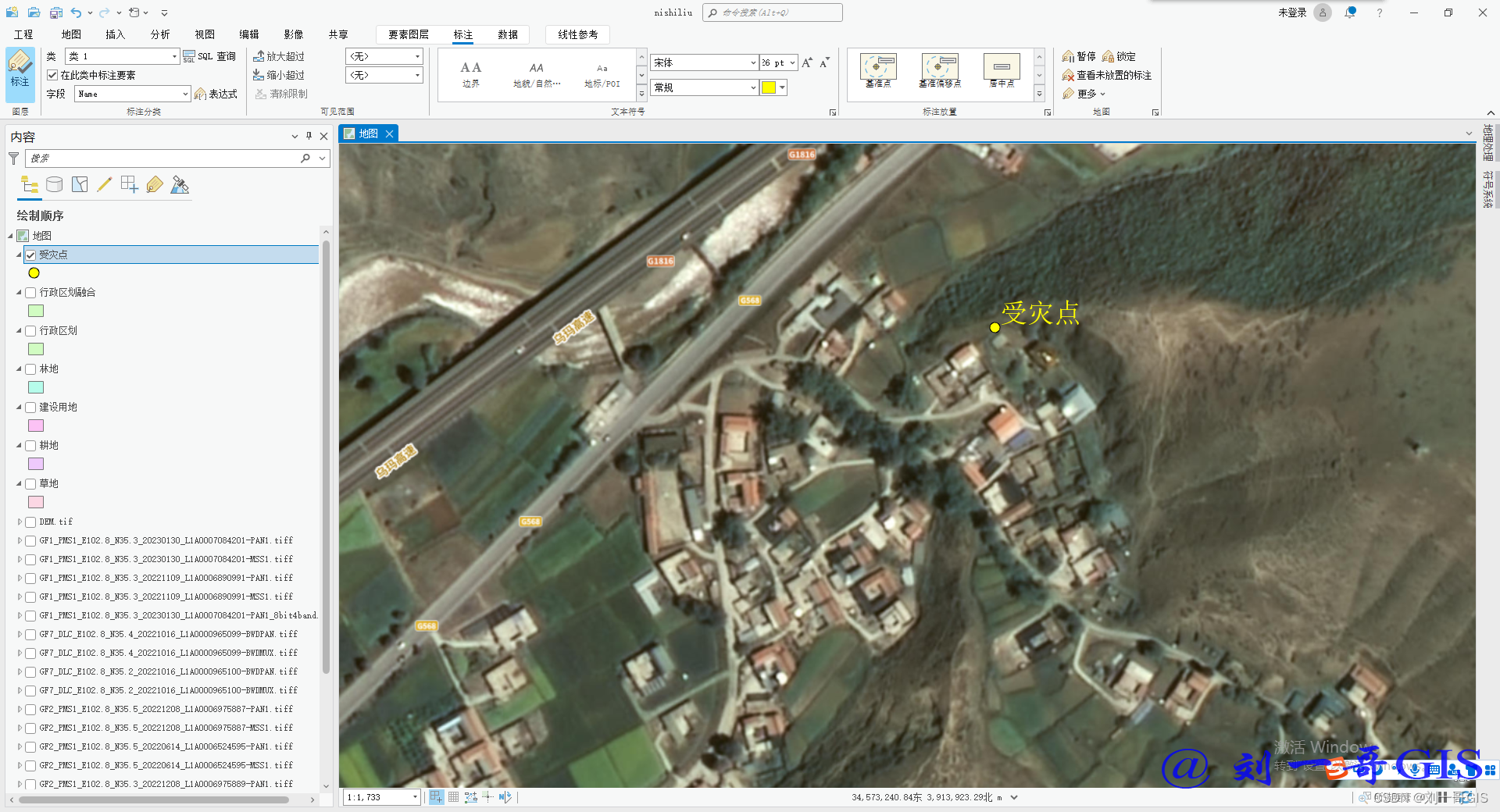Click the New Project icon in quick access toolbar
Image resolution: width=1500 pixels, height=812 pixels.
(x=12, y=12)
